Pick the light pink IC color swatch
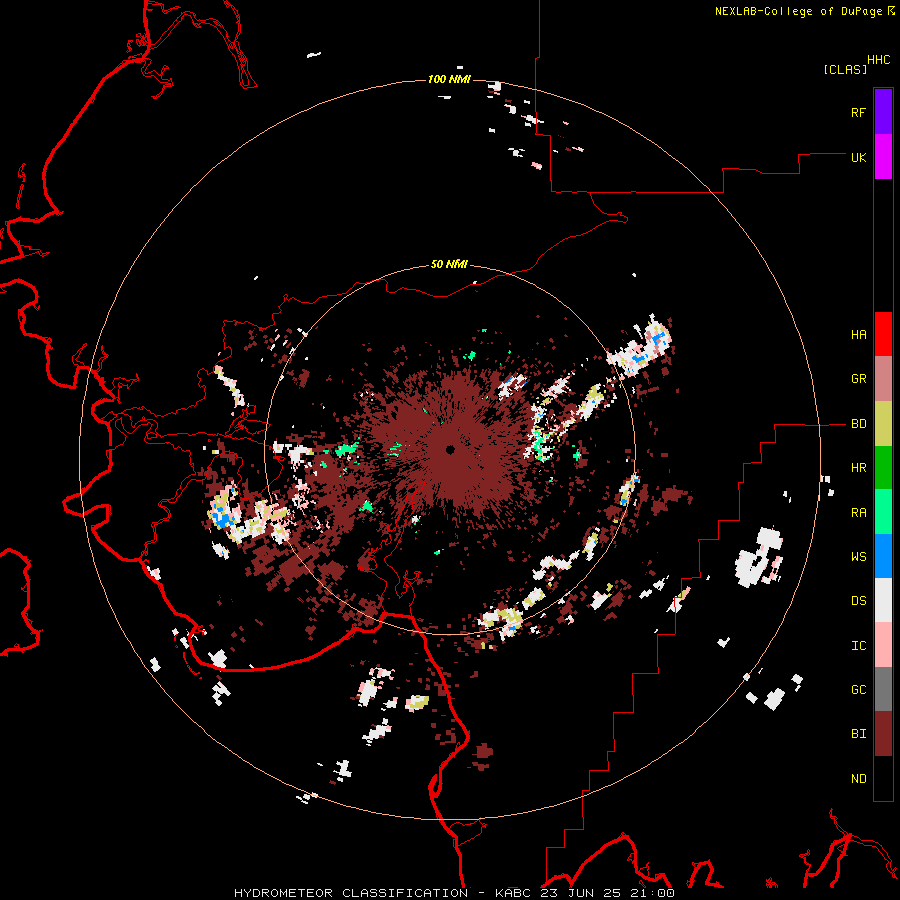900x900 pixels. click(x=883, y=645)
